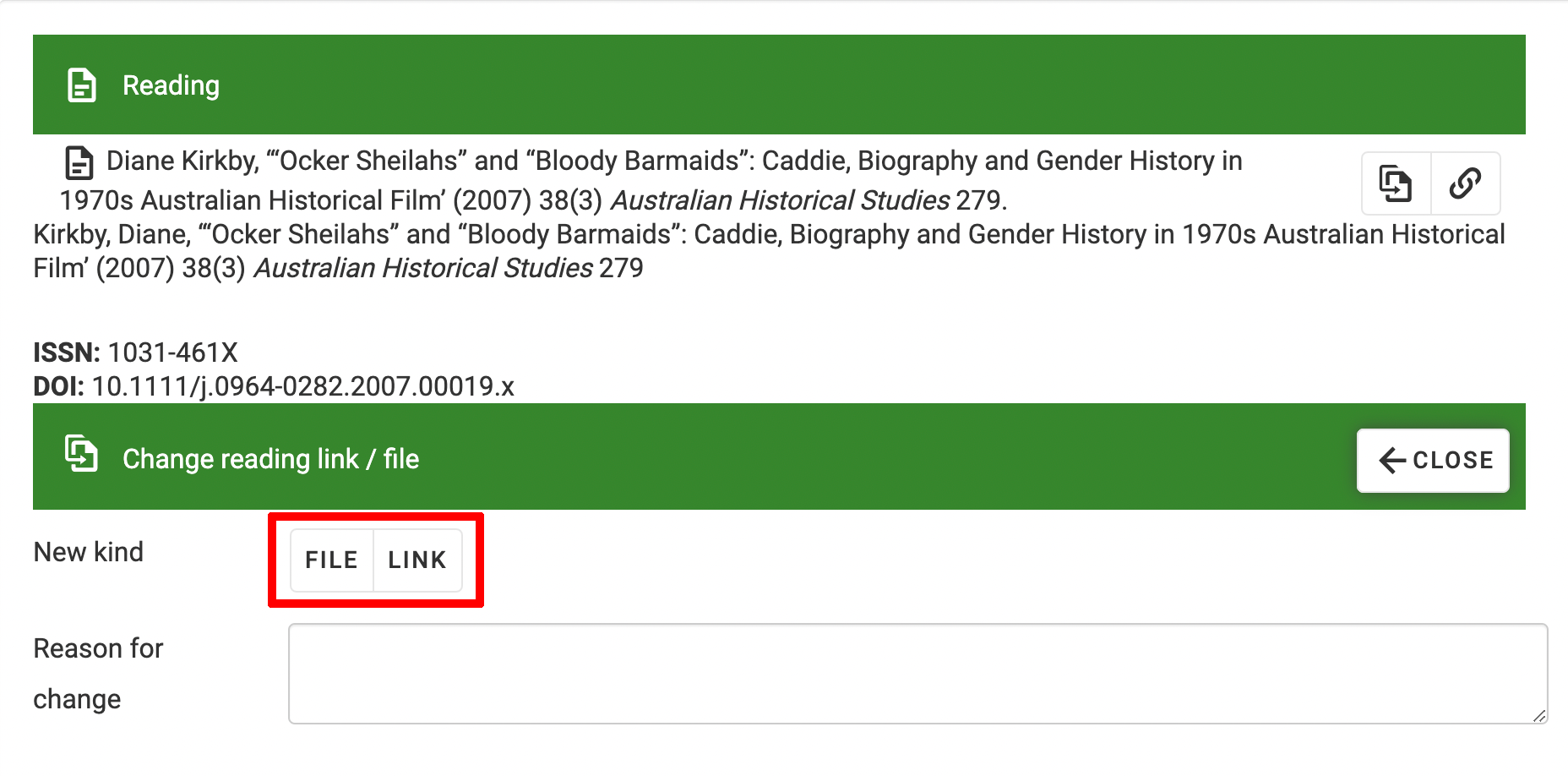Click the document icon in Reading header
The image size is (1568, 776).
(x=82, y=85)
